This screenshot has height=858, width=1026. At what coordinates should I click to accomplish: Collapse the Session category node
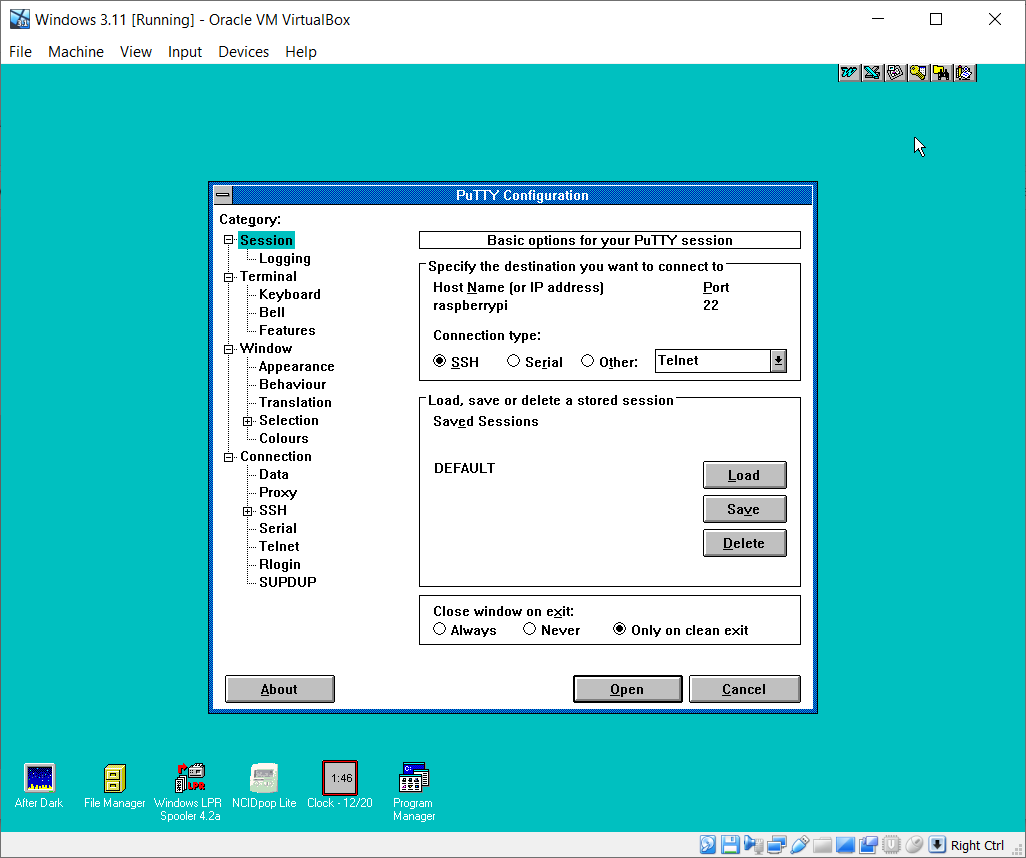228,240
